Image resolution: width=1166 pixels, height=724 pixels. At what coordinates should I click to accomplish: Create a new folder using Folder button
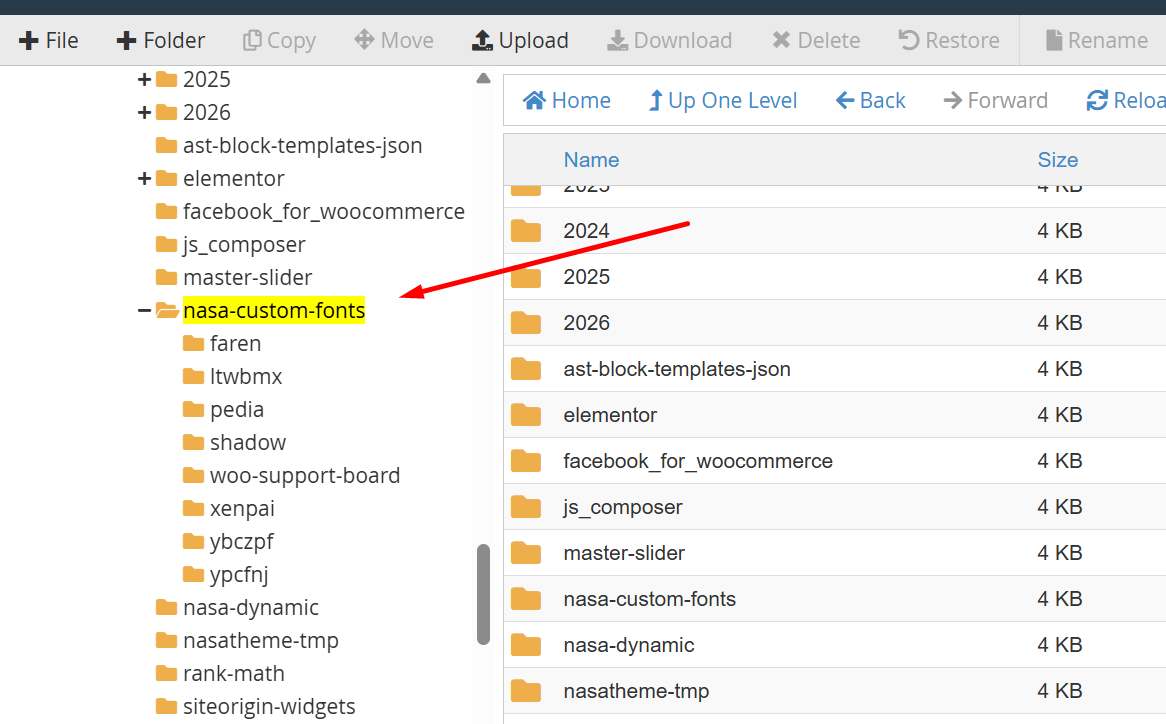coord(160,41)
